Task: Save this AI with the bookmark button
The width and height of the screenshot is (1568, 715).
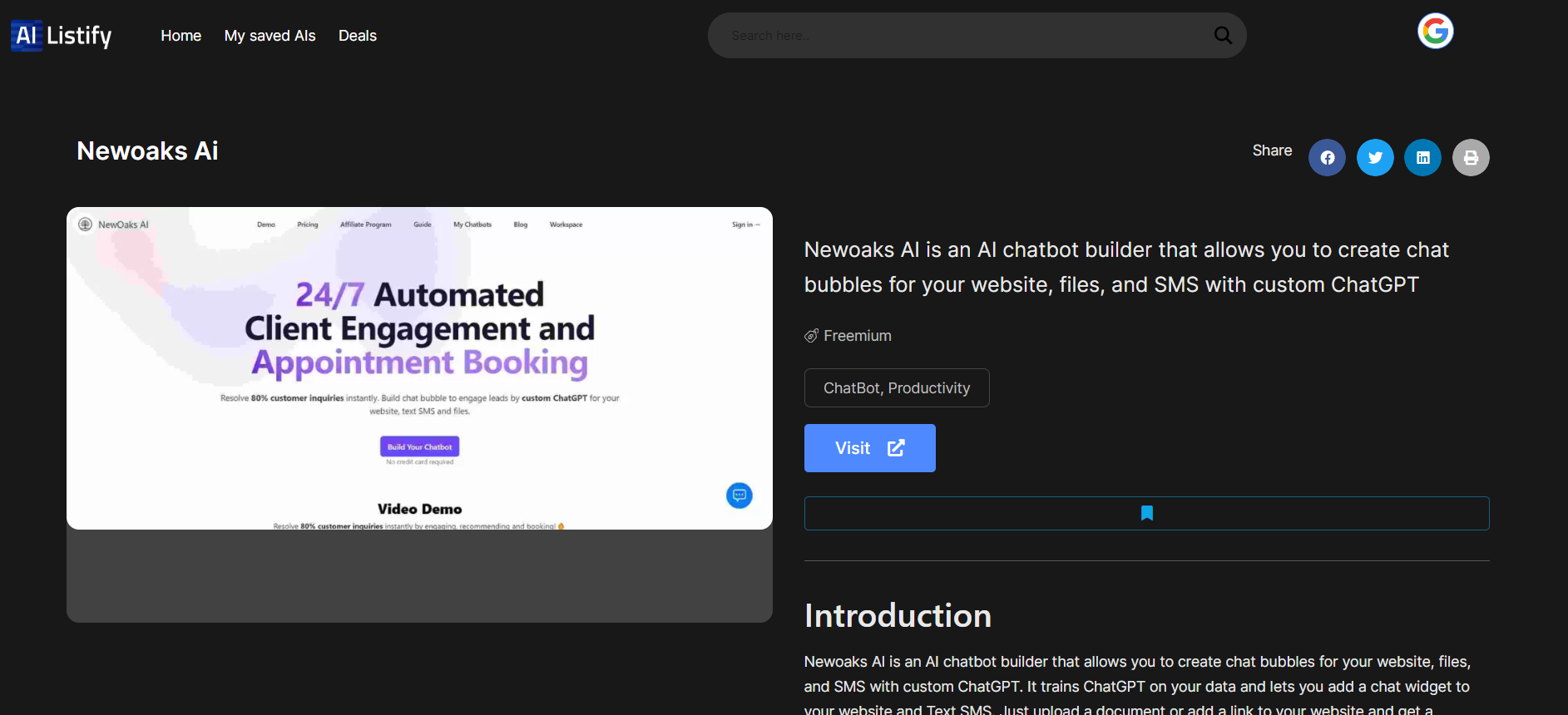Action: (x=1147, y=513)
